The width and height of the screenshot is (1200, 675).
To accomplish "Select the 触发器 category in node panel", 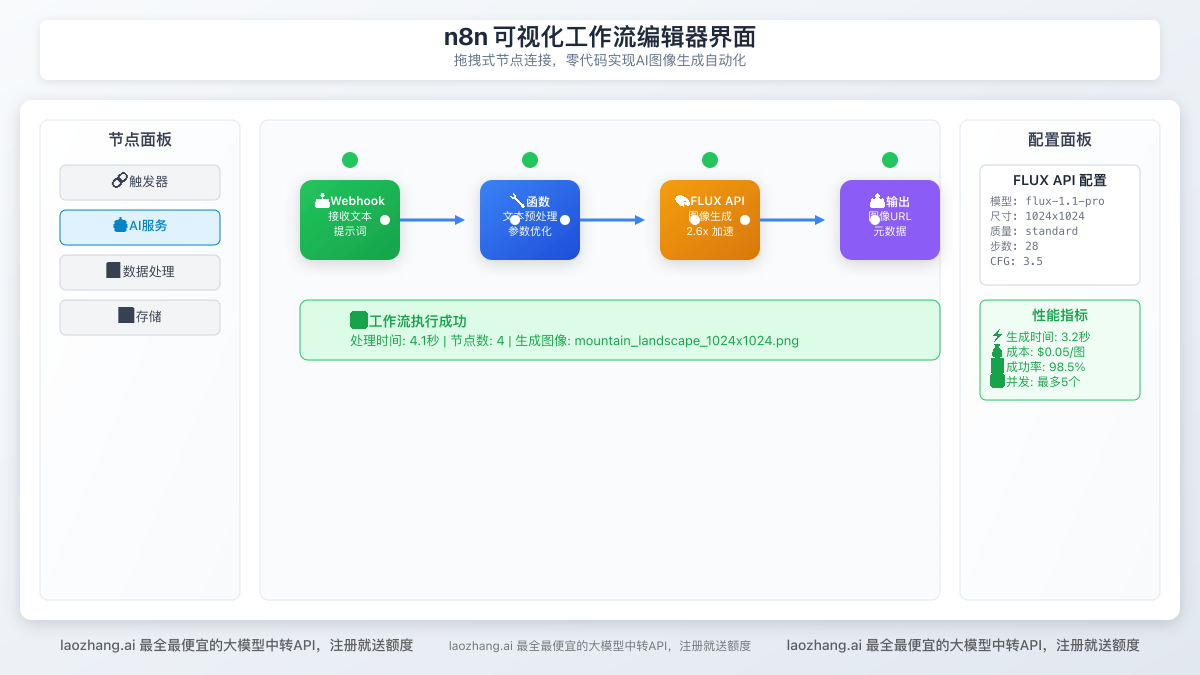I will click(x=140, y=182).
